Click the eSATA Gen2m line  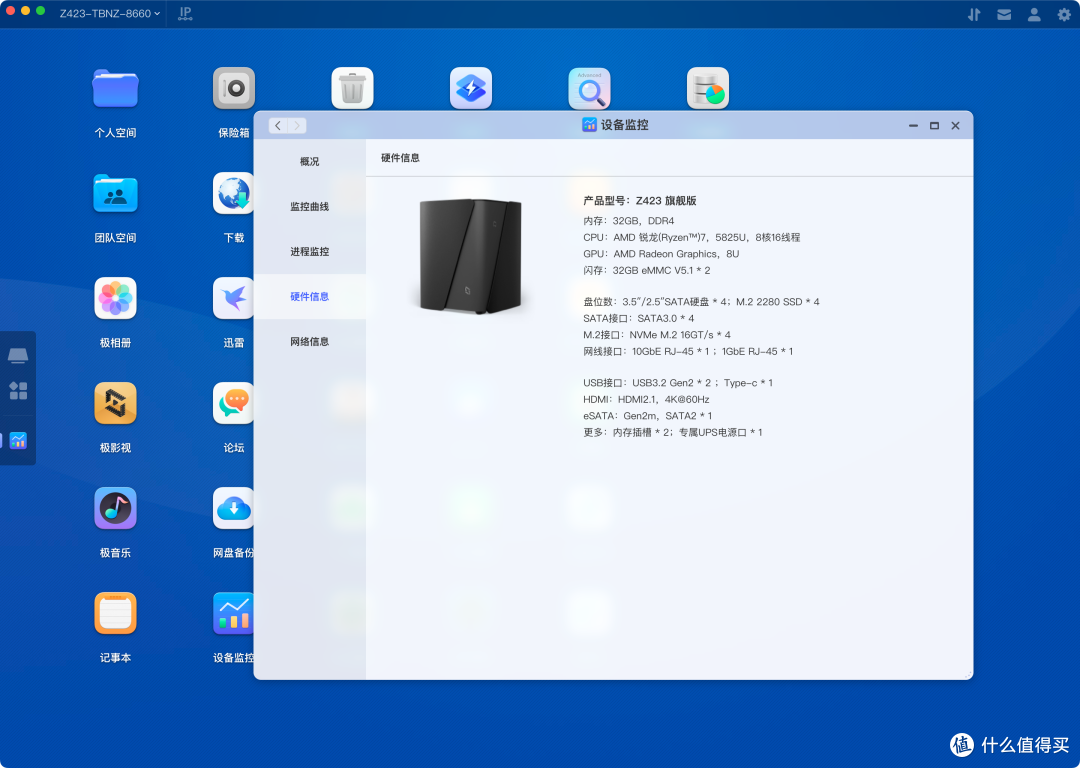(647, 415)
